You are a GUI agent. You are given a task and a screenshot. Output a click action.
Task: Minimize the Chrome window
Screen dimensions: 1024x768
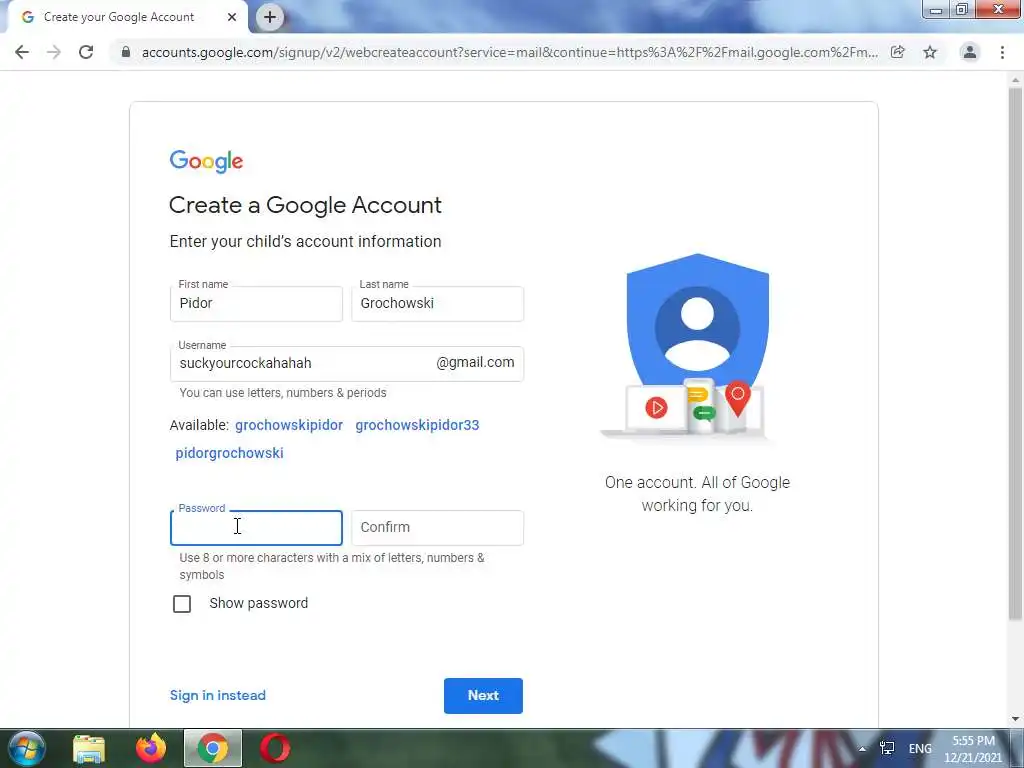(936, 10)
